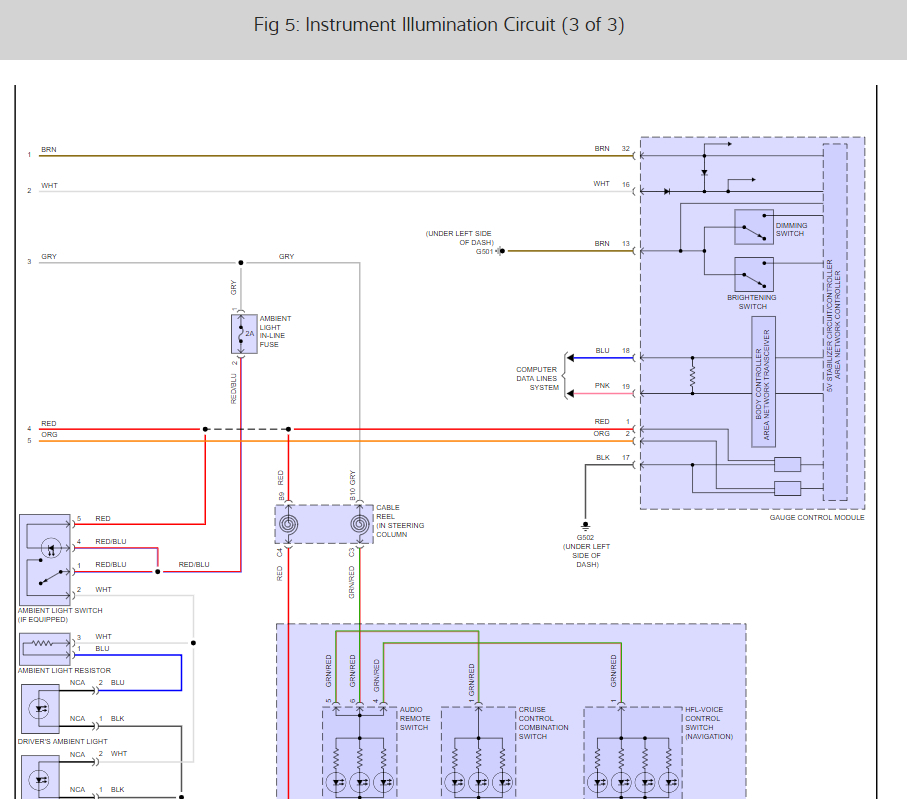Click the upper small box near pin 17 line
Screen dimensions: 907x806
coord(787,464)
